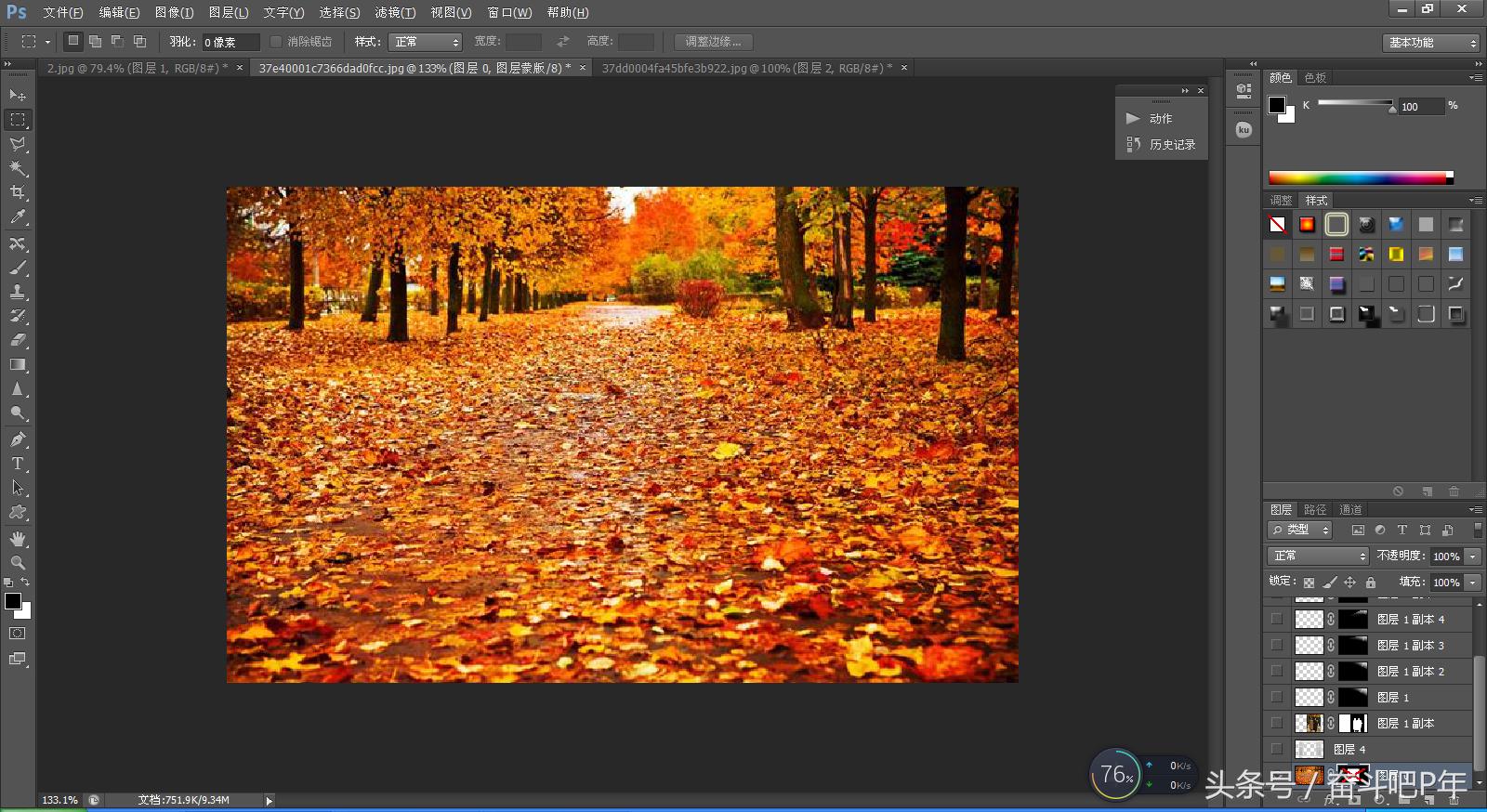The height and width of the screenshot is (812, 1487).
Task: Select the Eyedropper tool
Action: pyautogui.click(x=18, y=217)
